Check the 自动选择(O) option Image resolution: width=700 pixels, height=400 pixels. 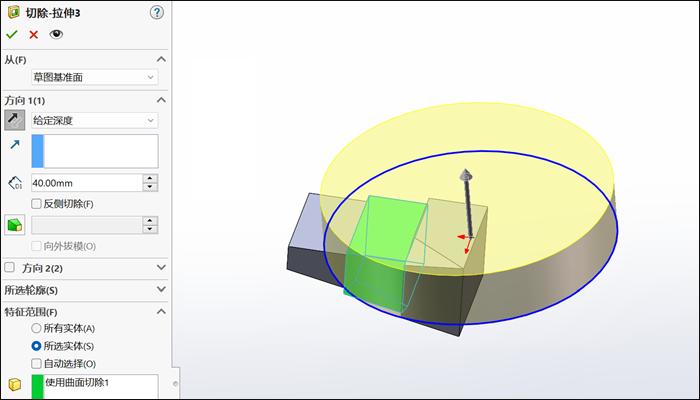click(37, 363)
